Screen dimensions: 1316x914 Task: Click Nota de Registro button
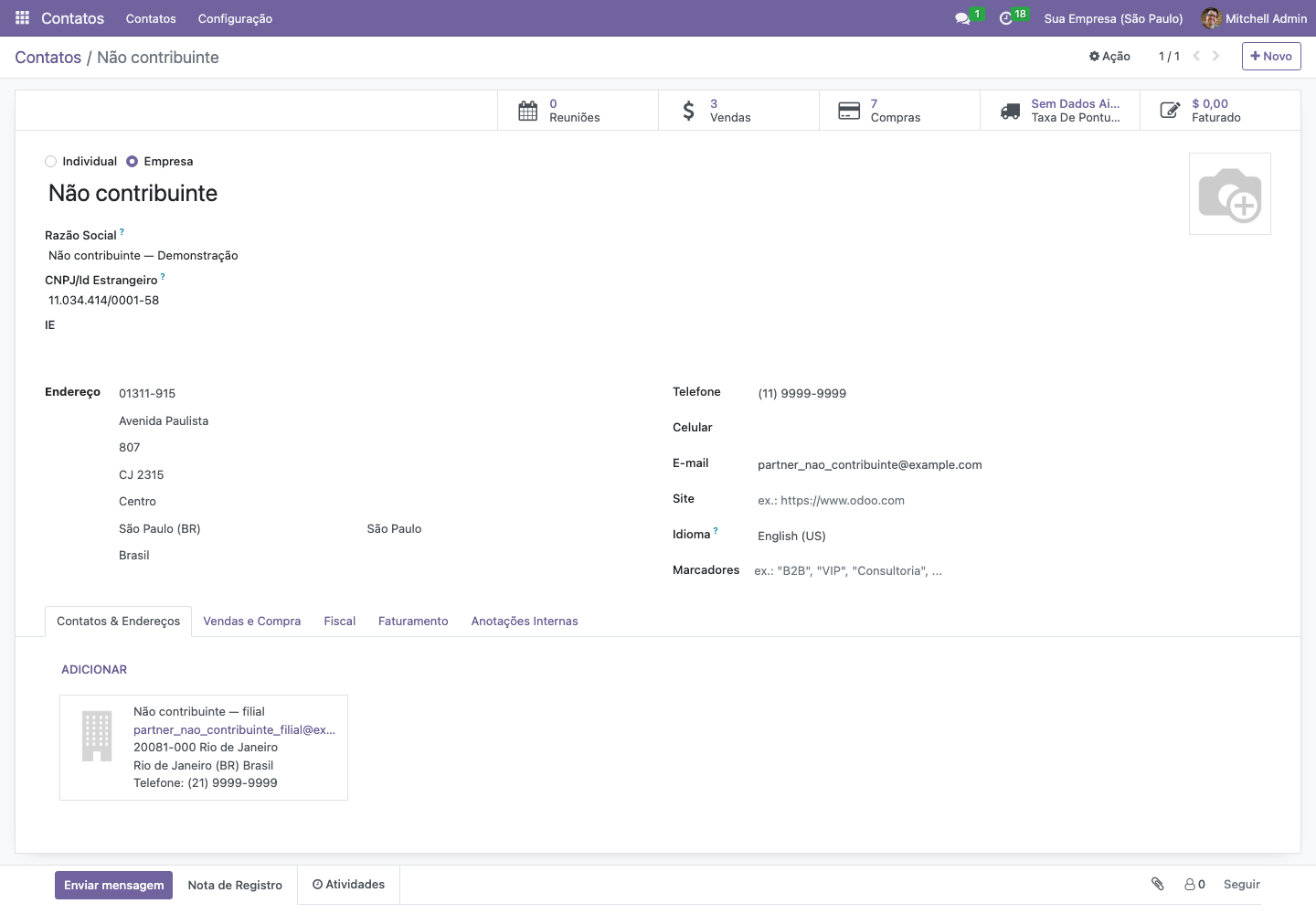235,885
